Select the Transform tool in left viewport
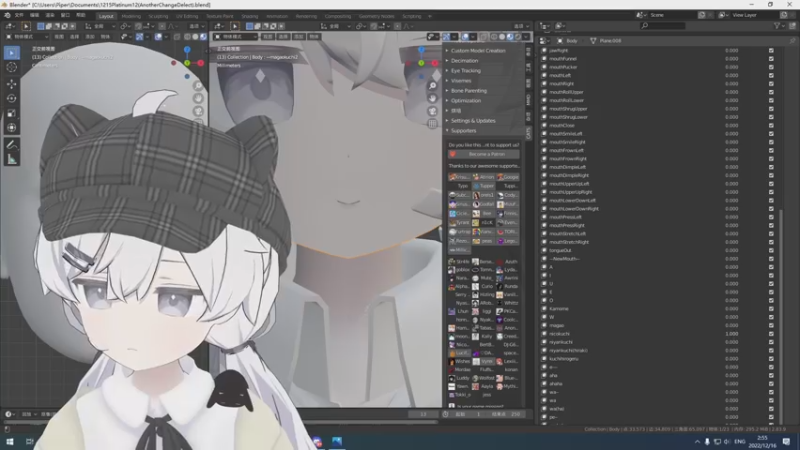 12,128
